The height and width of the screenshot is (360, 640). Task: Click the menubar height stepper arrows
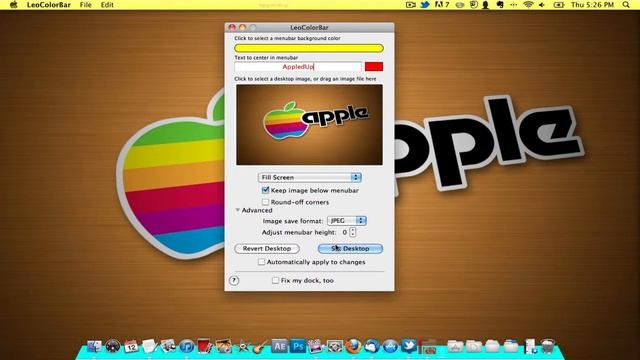tap(353, 232)
